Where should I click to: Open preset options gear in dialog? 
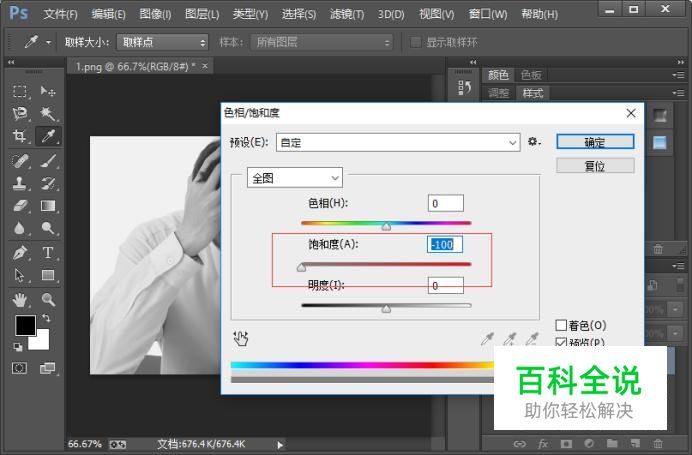pyautogui.click(x=534, y=142)
